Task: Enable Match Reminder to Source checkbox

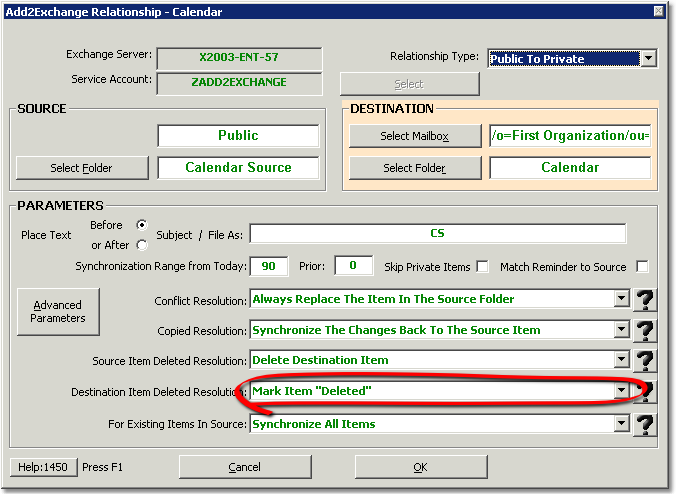Action: (642, 267)
